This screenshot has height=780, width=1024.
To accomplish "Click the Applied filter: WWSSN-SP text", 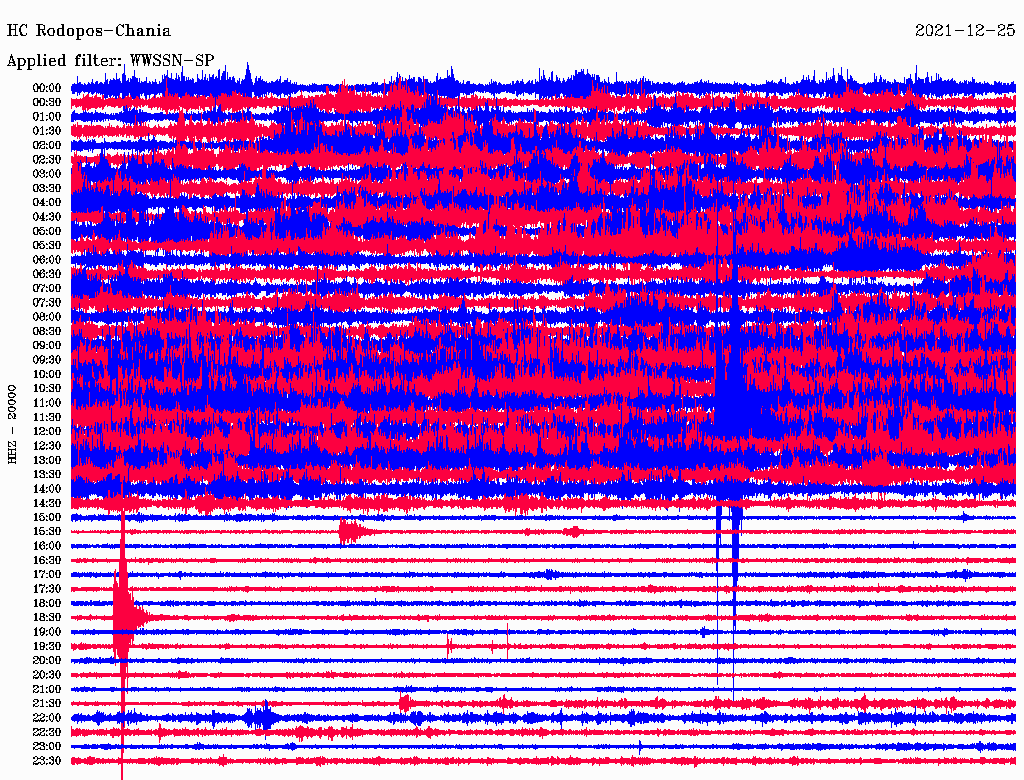I will pyautogui.click(x=110, y=60).
